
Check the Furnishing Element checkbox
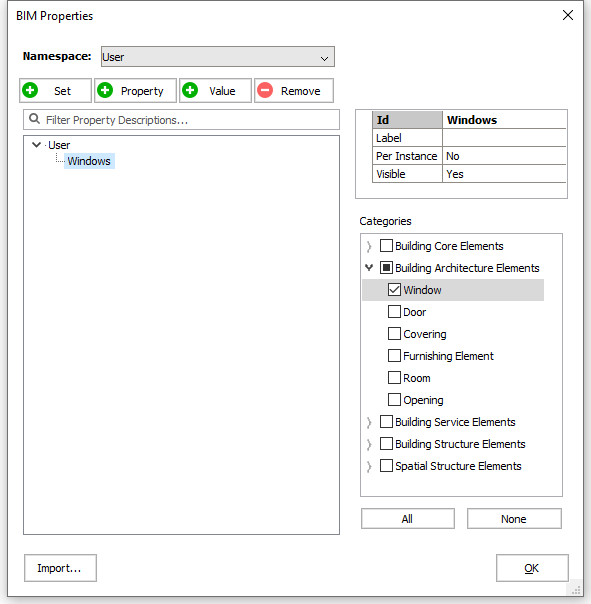394,356
